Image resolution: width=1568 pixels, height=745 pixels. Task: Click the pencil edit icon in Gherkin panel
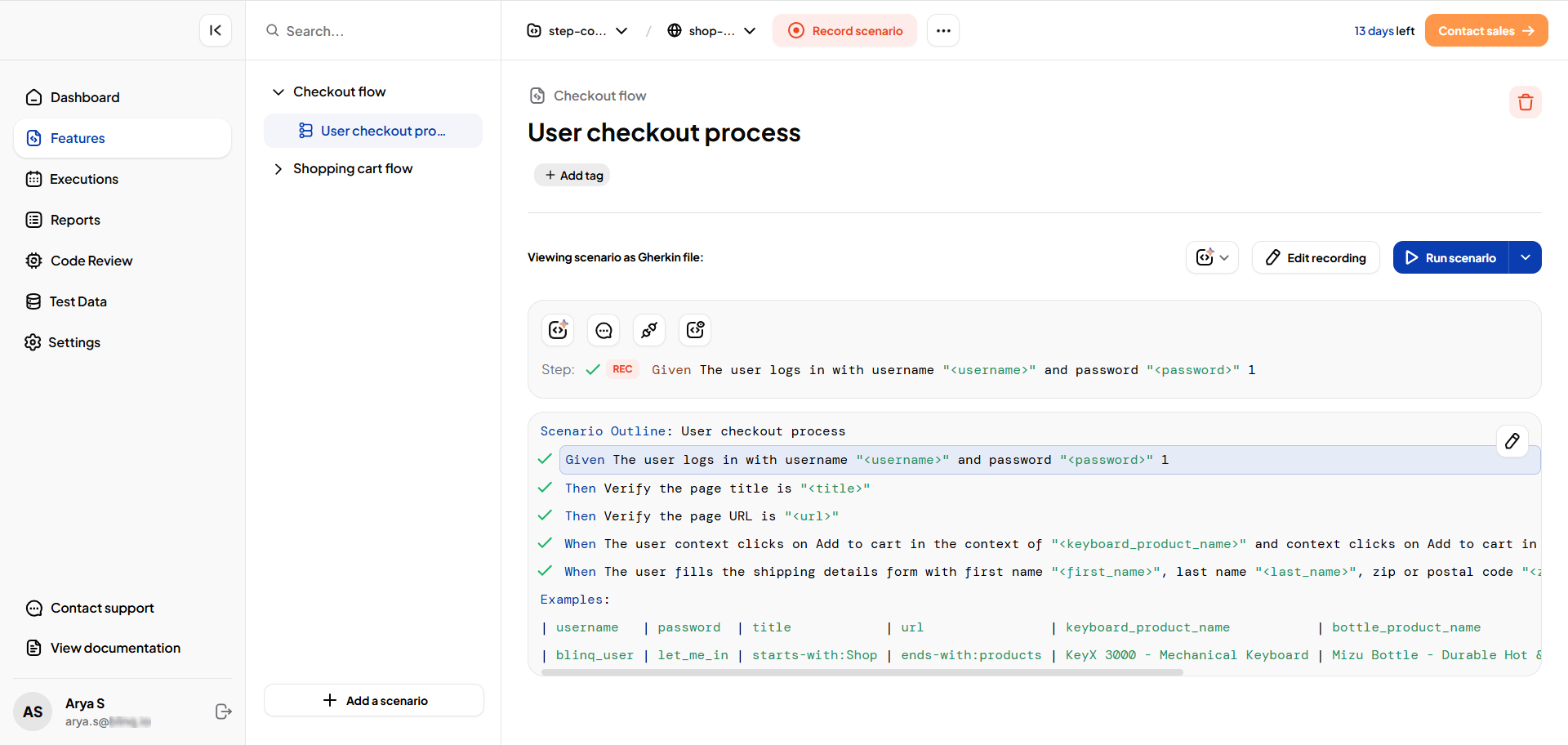coord(1512,441)
